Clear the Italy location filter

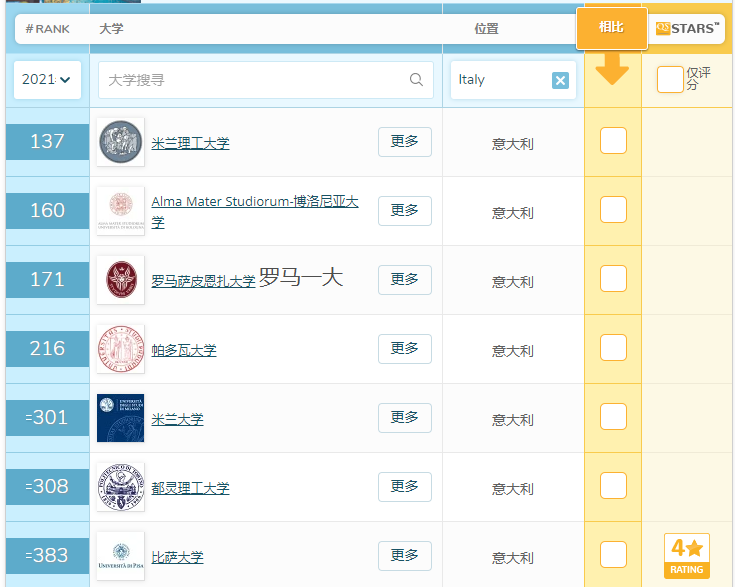tap(560, 80)
